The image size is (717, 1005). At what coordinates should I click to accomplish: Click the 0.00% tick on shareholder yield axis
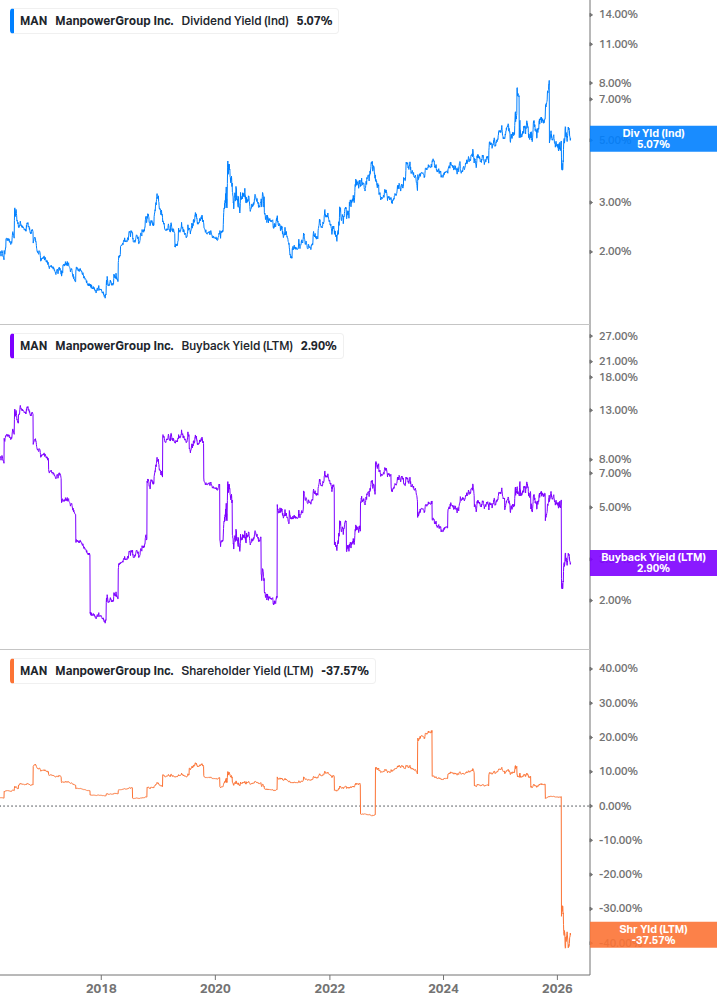tap(615, 806)
